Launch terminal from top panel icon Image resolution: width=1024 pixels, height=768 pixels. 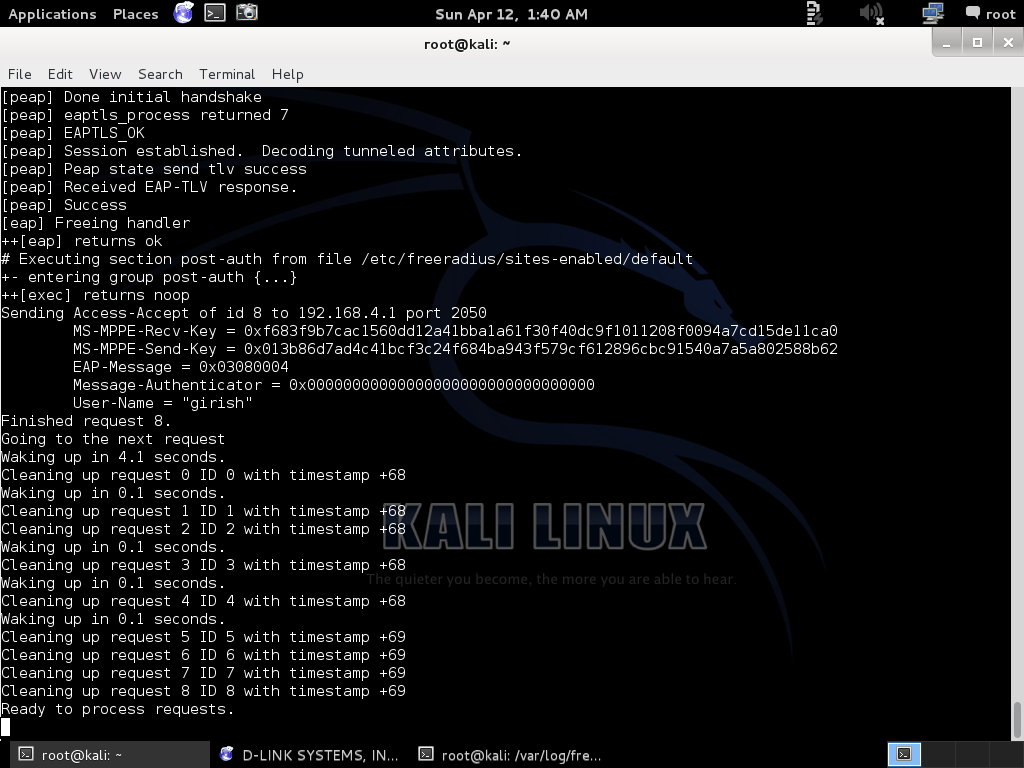(x=215, y=12)
